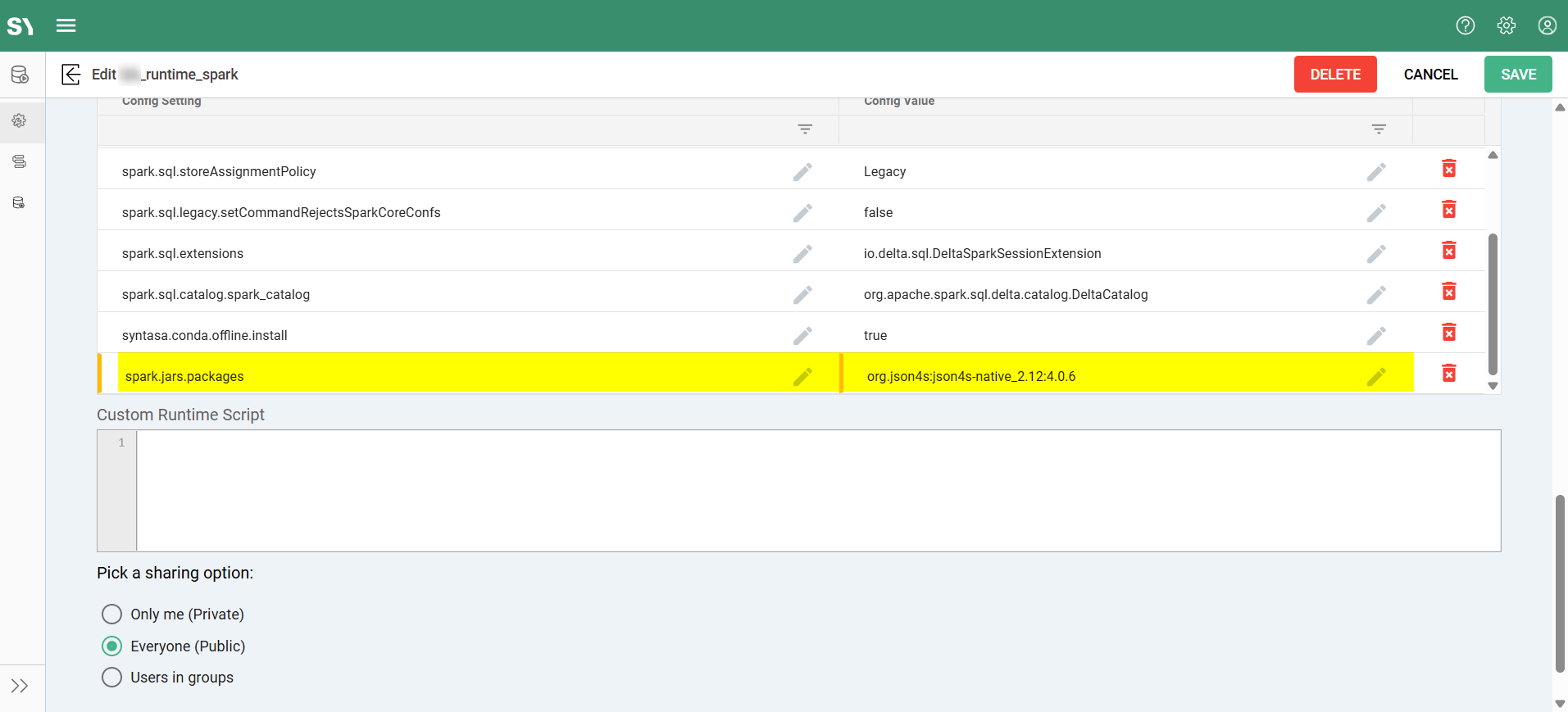Open the gear section in left sidebar
Screen dimensions: 1568x712
tap(20, 121)
